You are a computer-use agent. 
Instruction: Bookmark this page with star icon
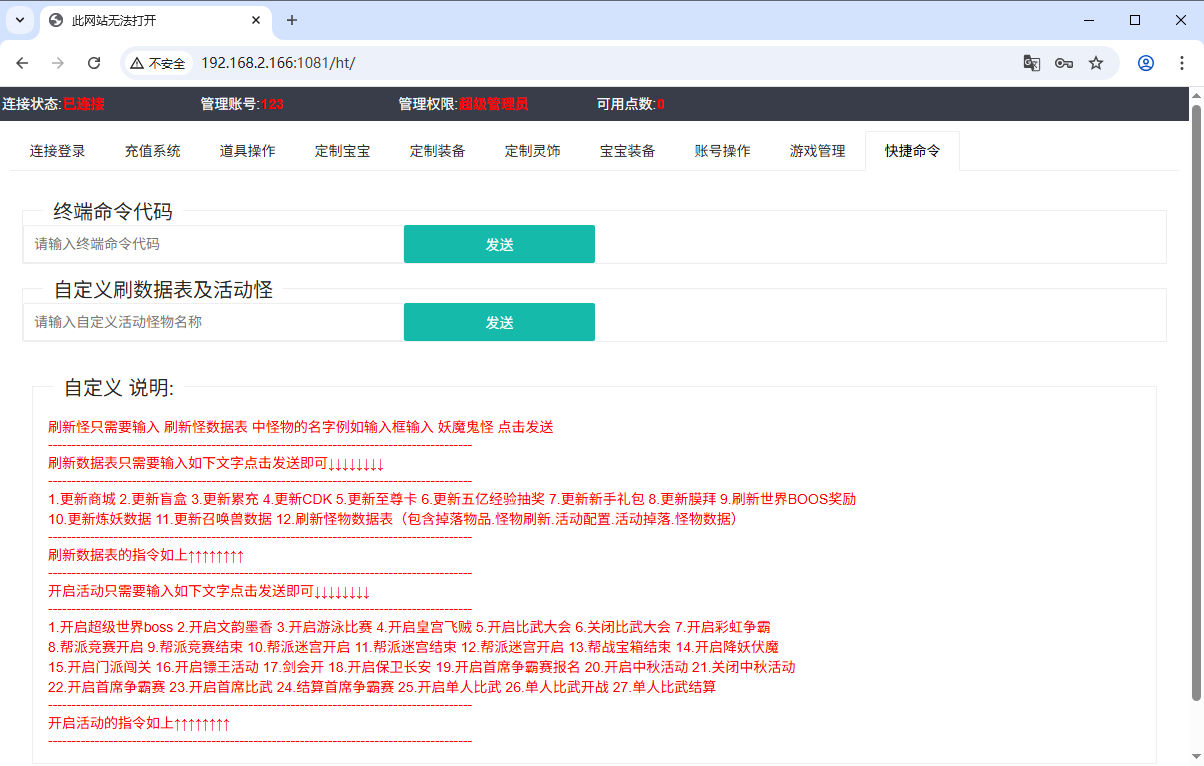click(x=1096, y=63)
